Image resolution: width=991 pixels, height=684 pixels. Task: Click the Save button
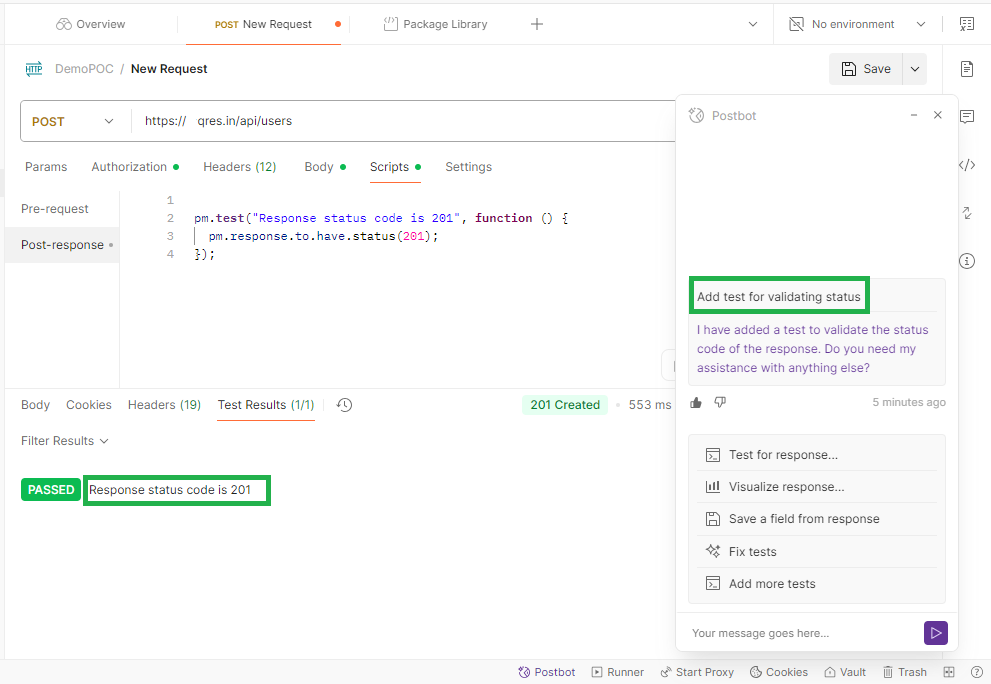click(866, 68)
